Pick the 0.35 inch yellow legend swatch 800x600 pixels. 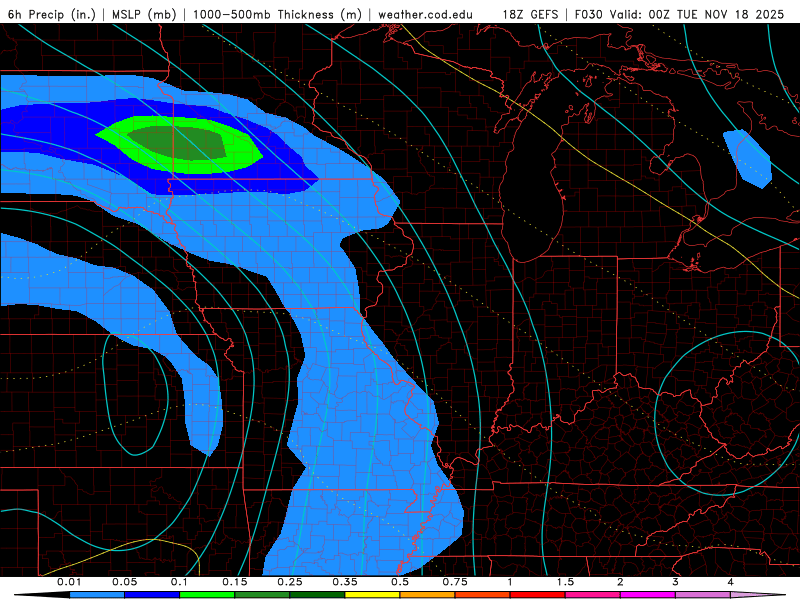(x=372, y=595)
